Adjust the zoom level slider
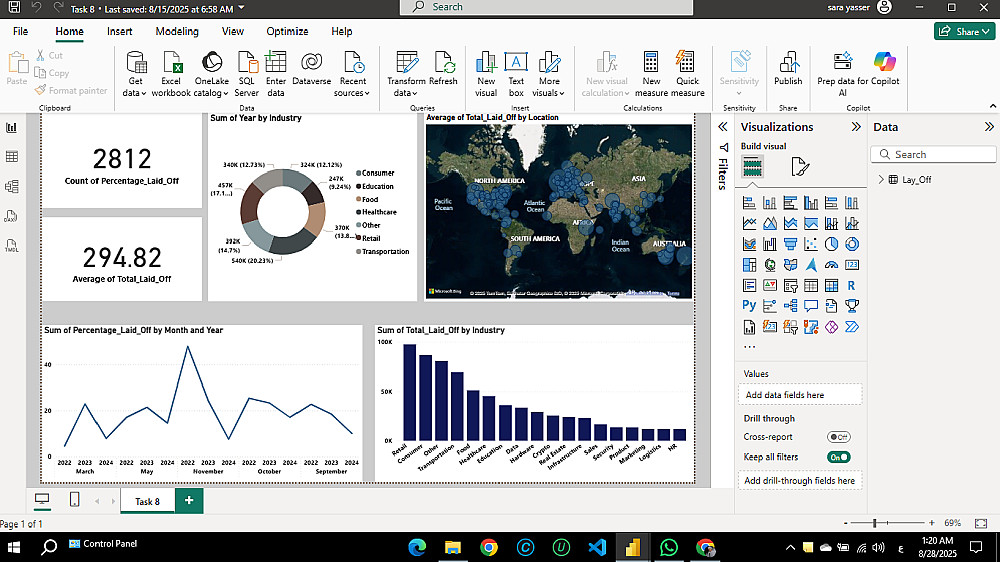Viewport: 1000px width, 562px height. [875, 523]
